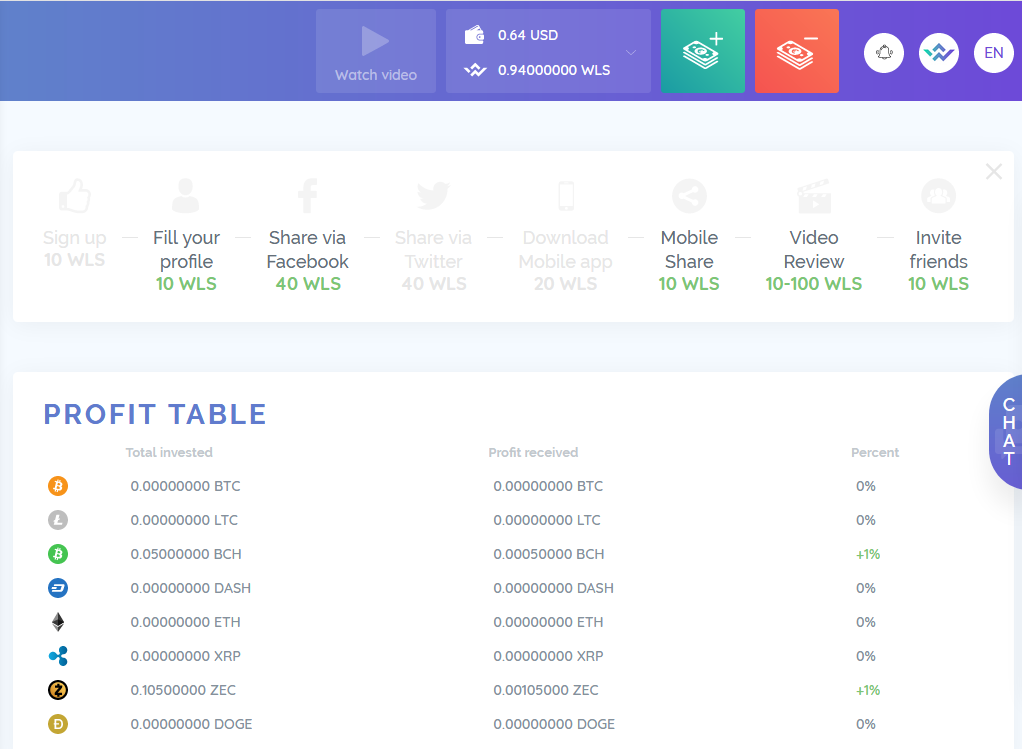The width and height of the screenshot is (1022, 749).
Task: Click the +1% percent in BCH row
Action: pyautogui.click(x=868, y=554)
